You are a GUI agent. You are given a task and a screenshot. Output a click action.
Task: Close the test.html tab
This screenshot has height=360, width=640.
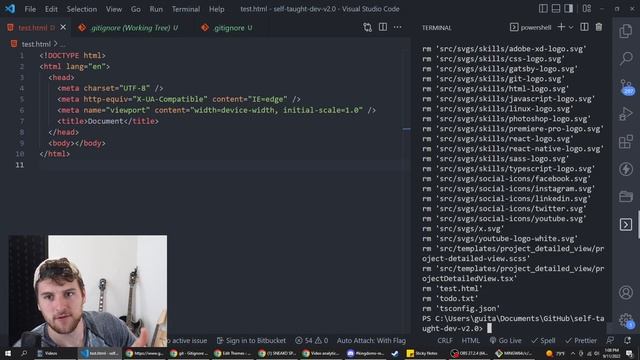[63, 27]
